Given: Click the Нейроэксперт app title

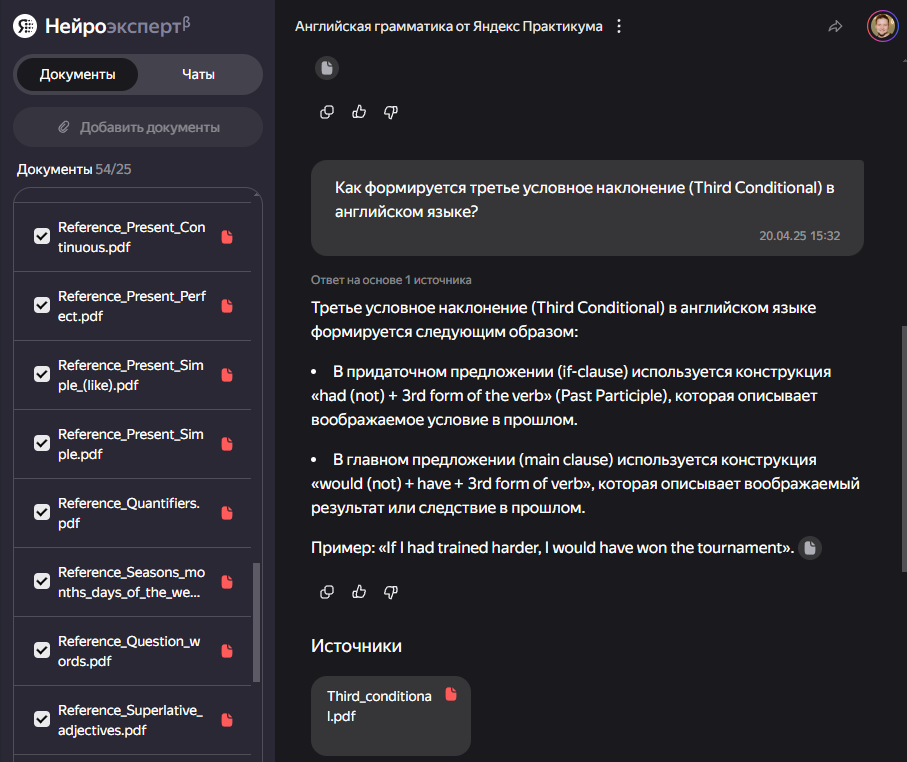Looking at the screenshot, I should 117,26.
